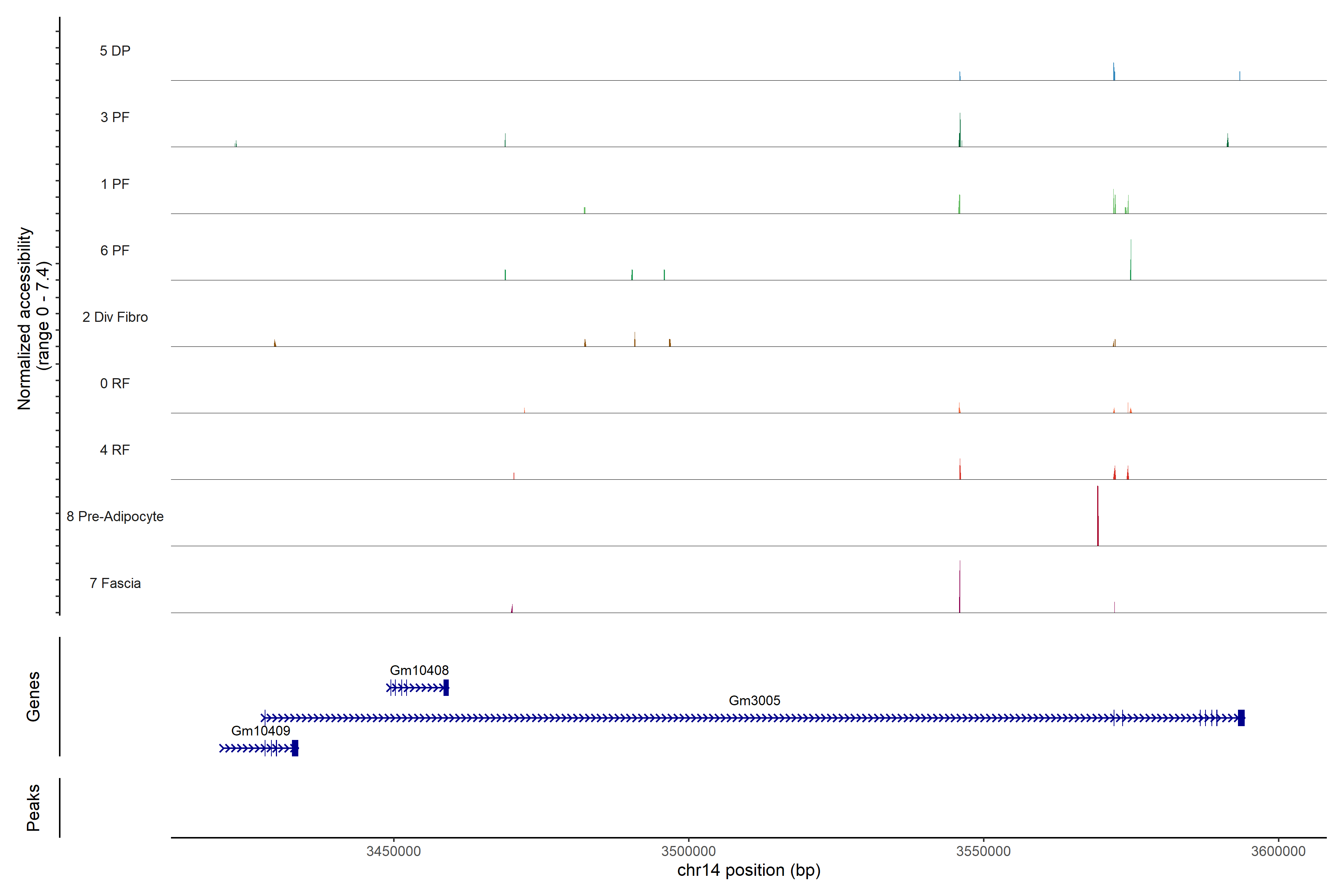Click the 7 Fascia track label
This screenshot has width=1344, height=896.
pos(115,583)
